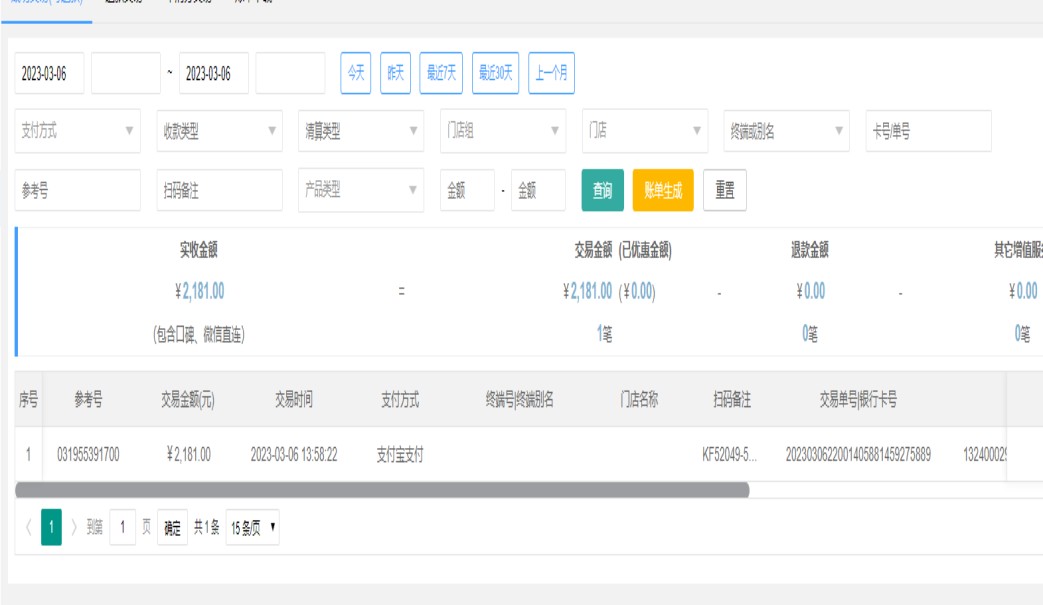Change the 15条/页 page size selector
The image size is (1043, 605).
(253, 528)
